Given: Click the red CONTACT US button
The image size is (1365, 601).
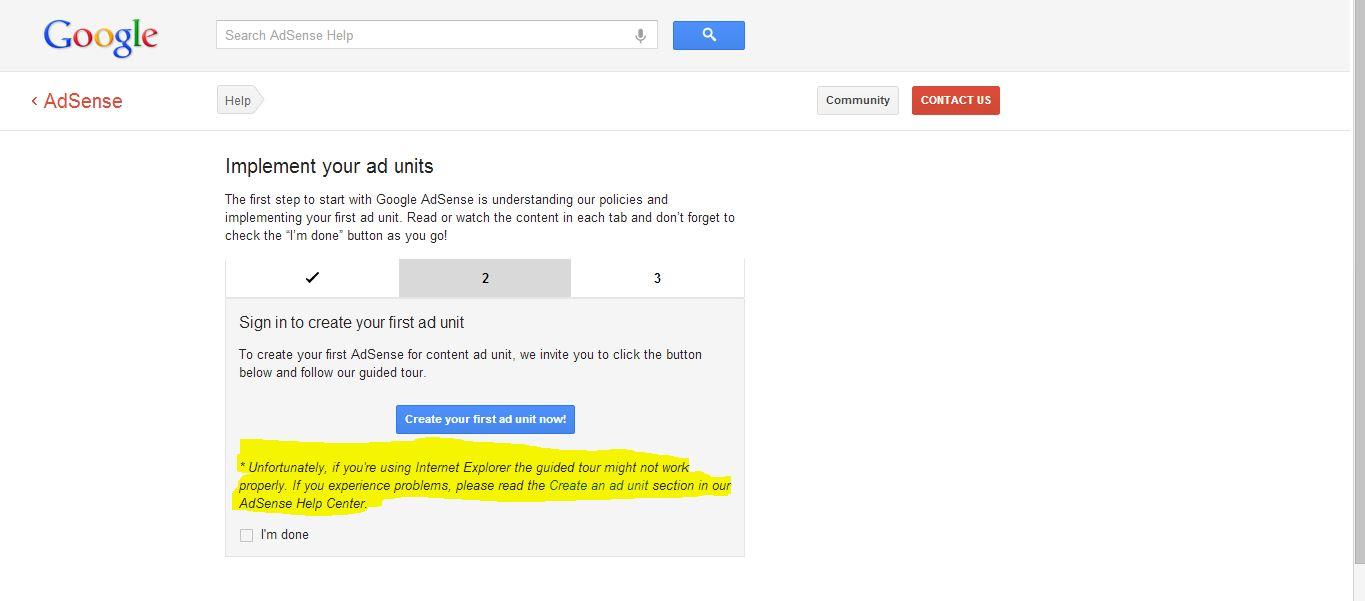Looking at the screenshot, I should click(956, 100).
